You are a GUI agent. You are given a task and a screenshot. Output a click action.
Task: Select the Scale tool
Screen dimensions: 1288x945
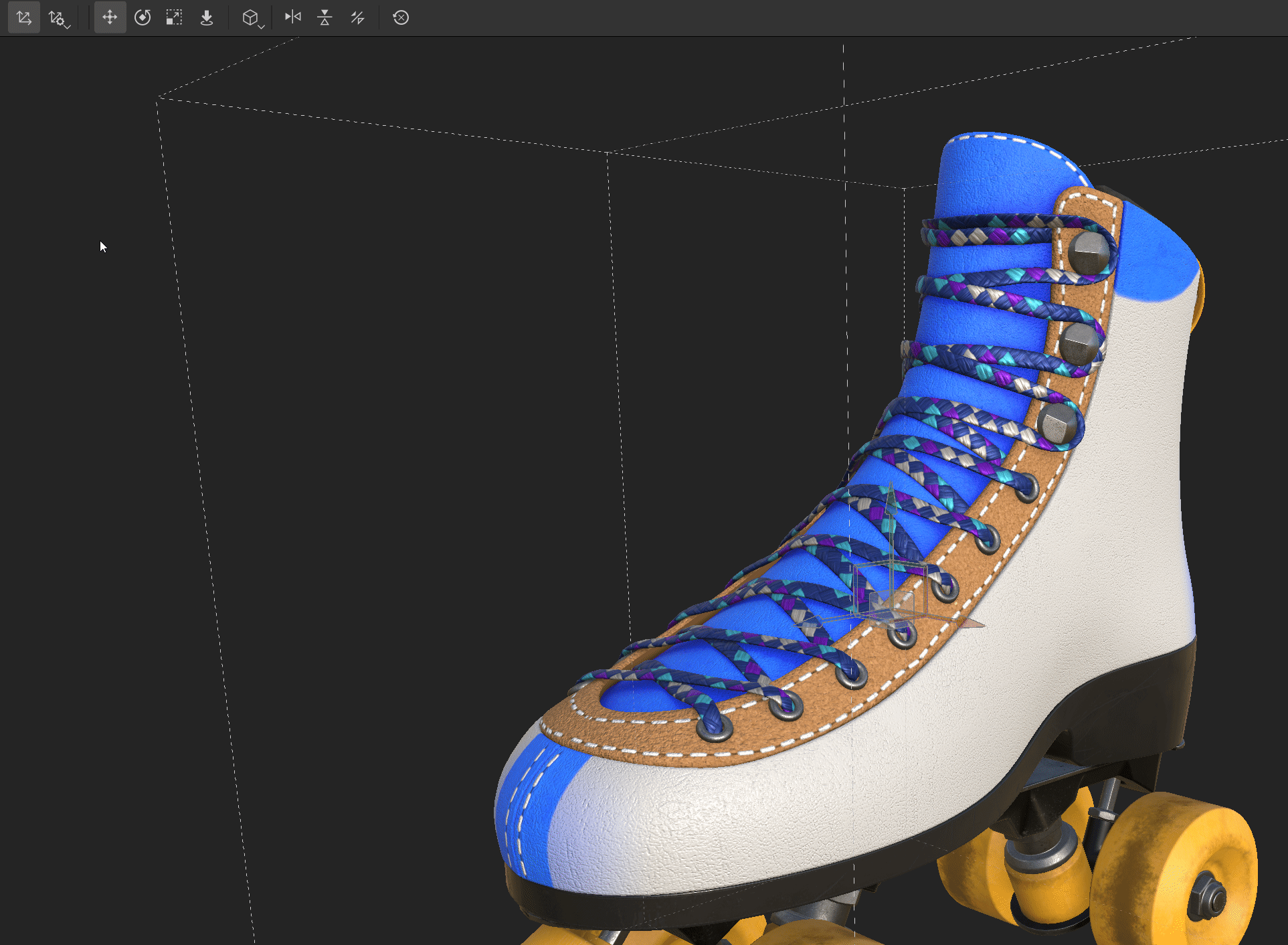[x=174, y=17]
